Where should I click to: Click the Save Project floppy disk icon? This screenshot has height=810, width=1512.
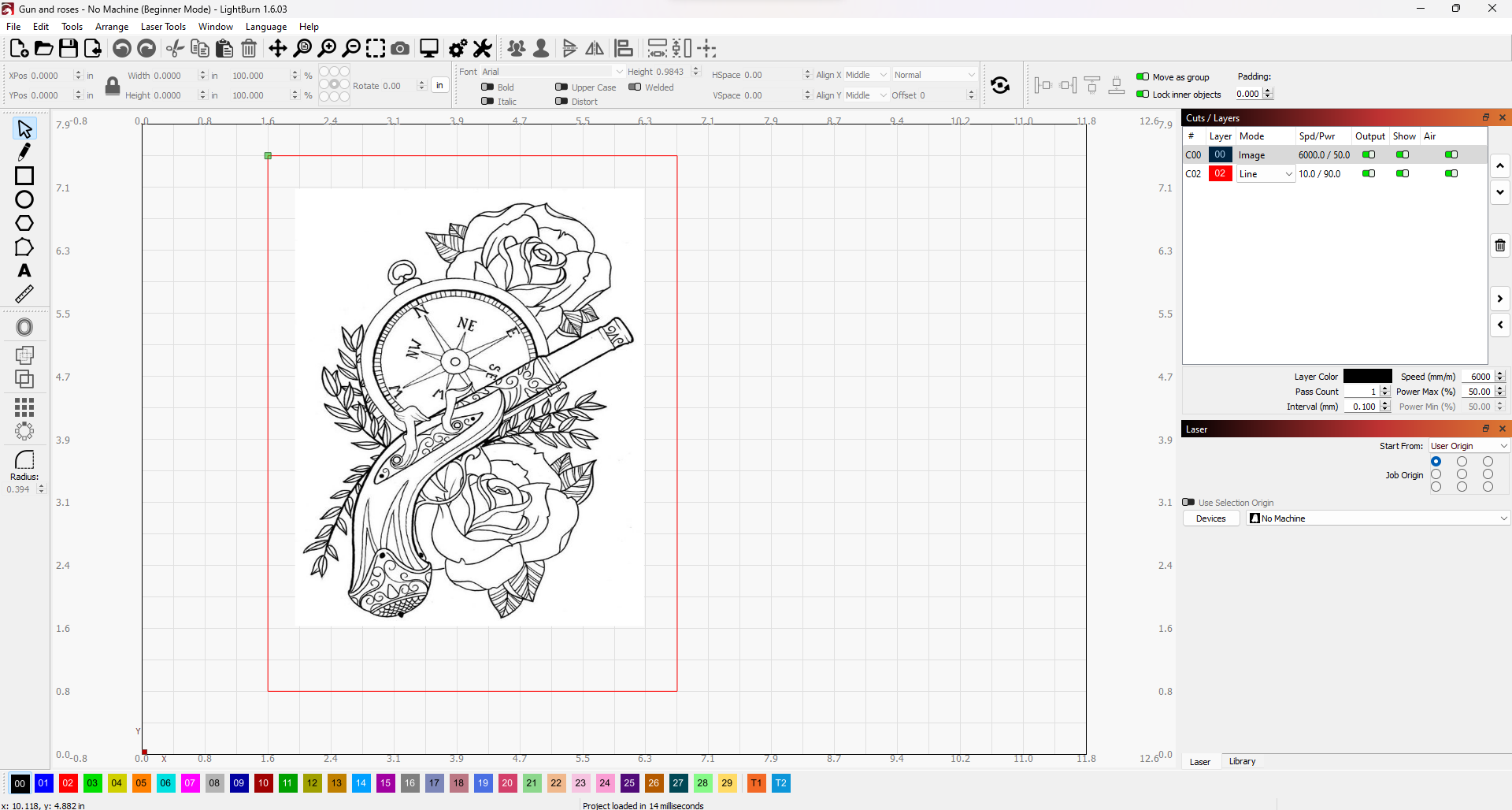point(69,49)
